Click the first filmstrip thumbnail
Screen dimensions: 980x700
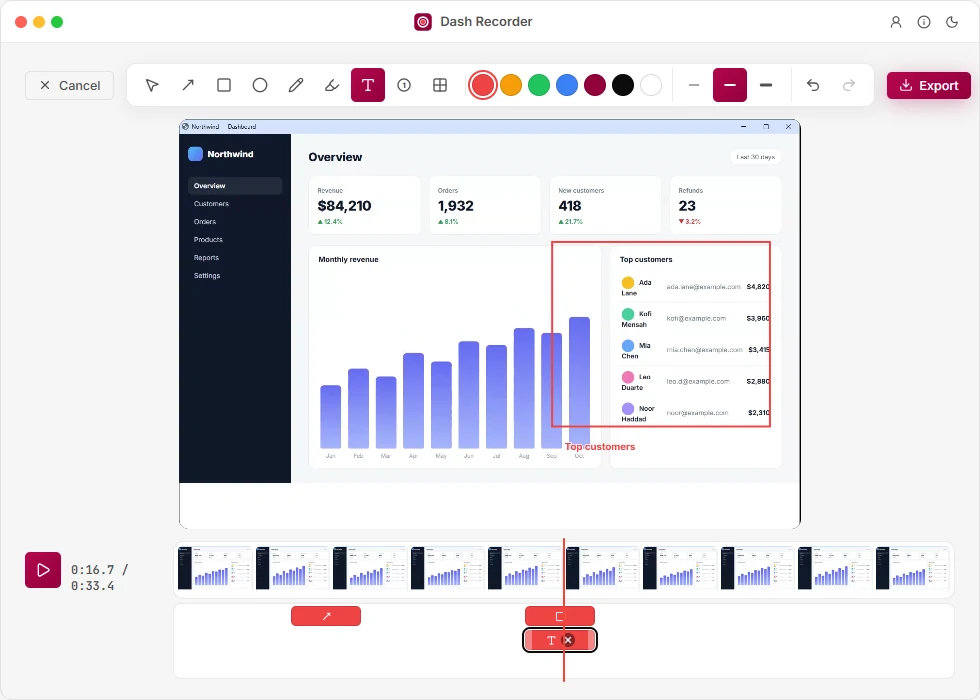[214, 568]
